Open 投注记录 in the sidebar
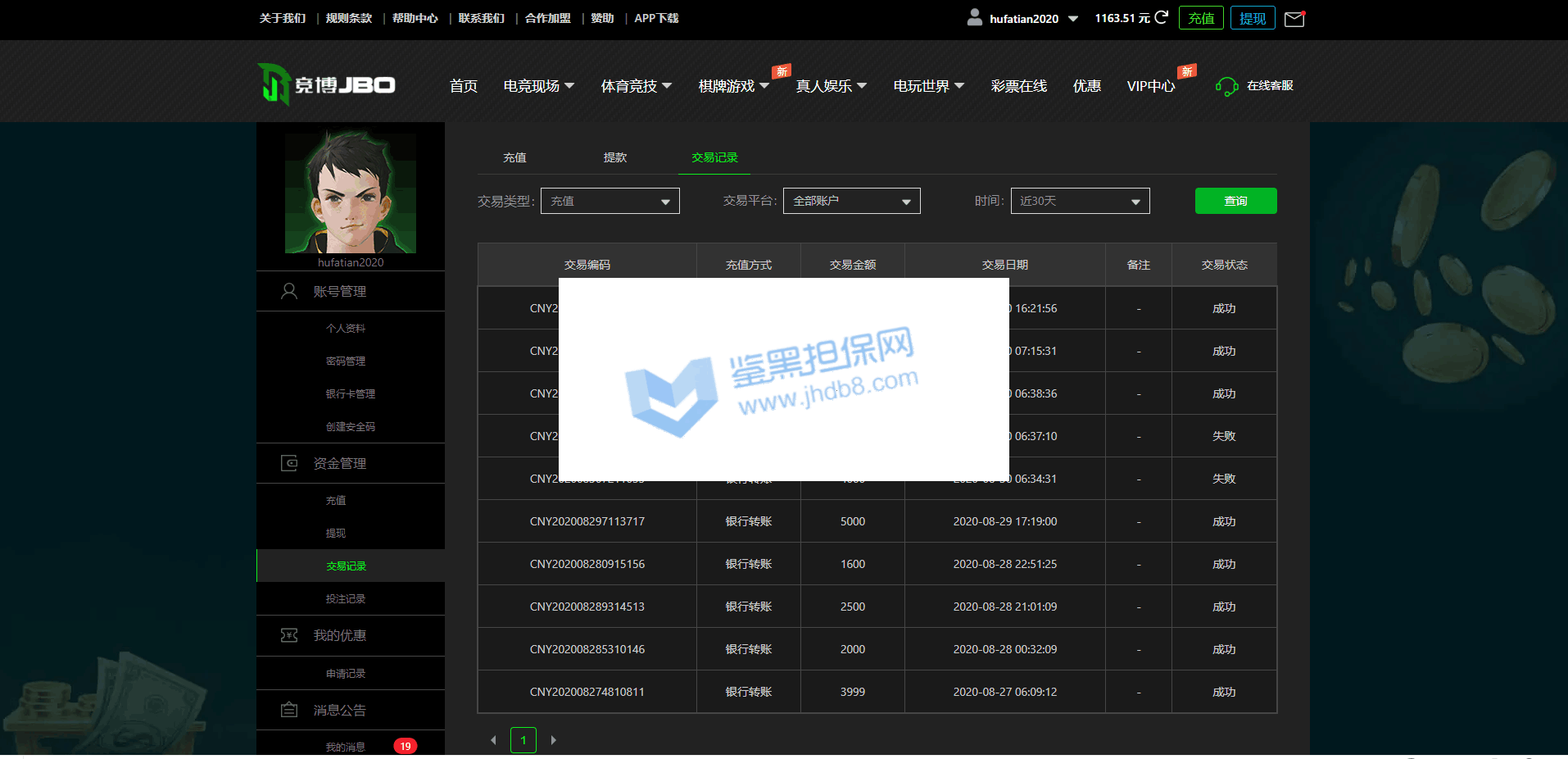The image size is (1568, 759). click(x=346, y=599)
